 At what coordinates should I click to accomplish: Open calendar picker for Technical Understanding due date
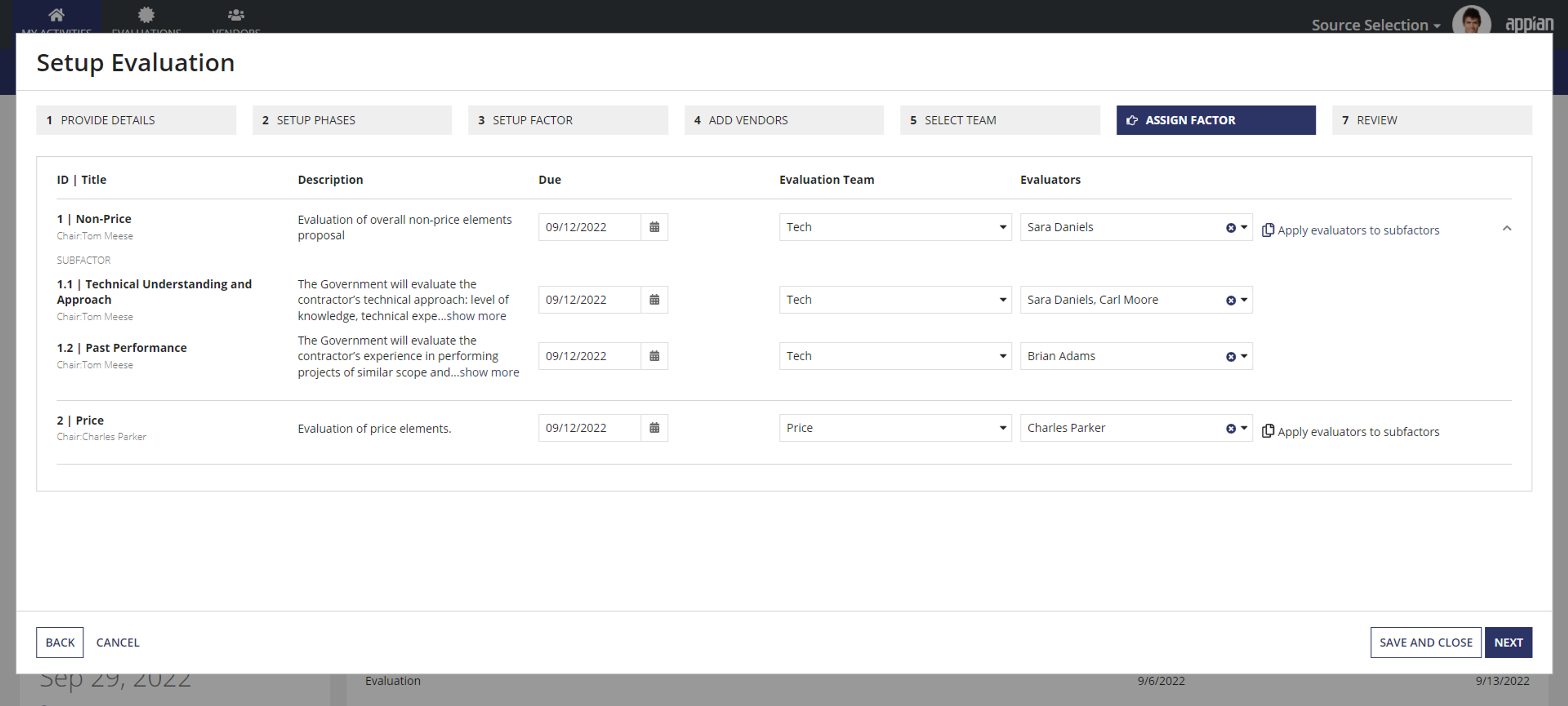(x=654, y=300)
